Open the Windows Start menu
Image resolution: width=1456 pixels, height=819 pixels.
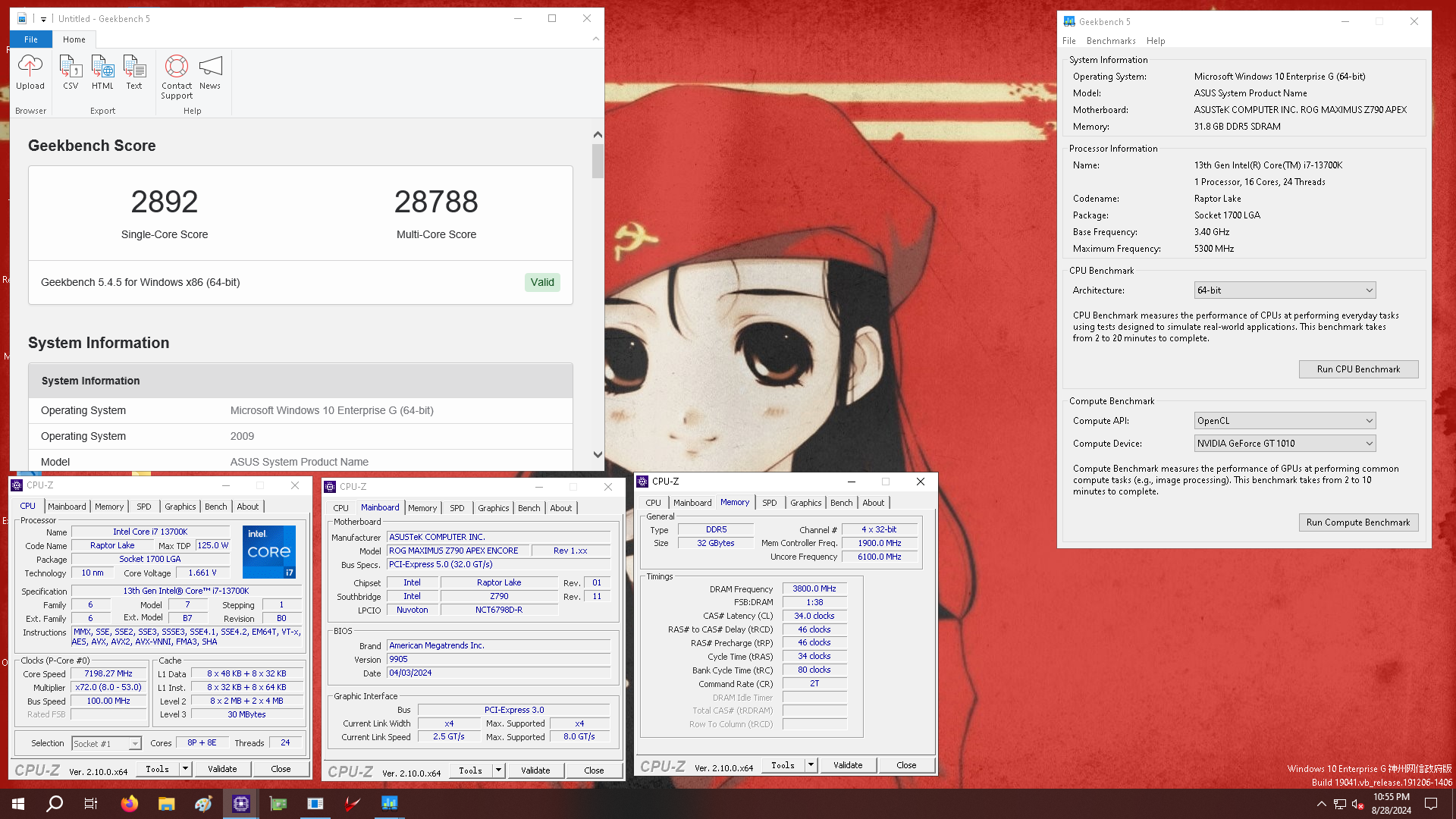click(x=18, y=804)
